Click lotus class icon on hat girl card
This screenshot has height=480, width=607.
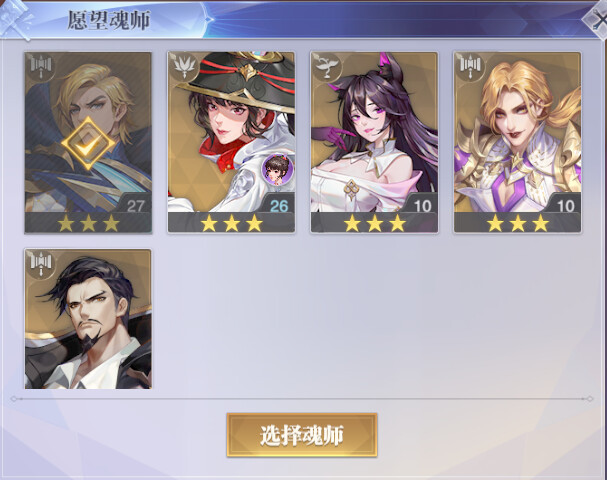tap(184, 66)
